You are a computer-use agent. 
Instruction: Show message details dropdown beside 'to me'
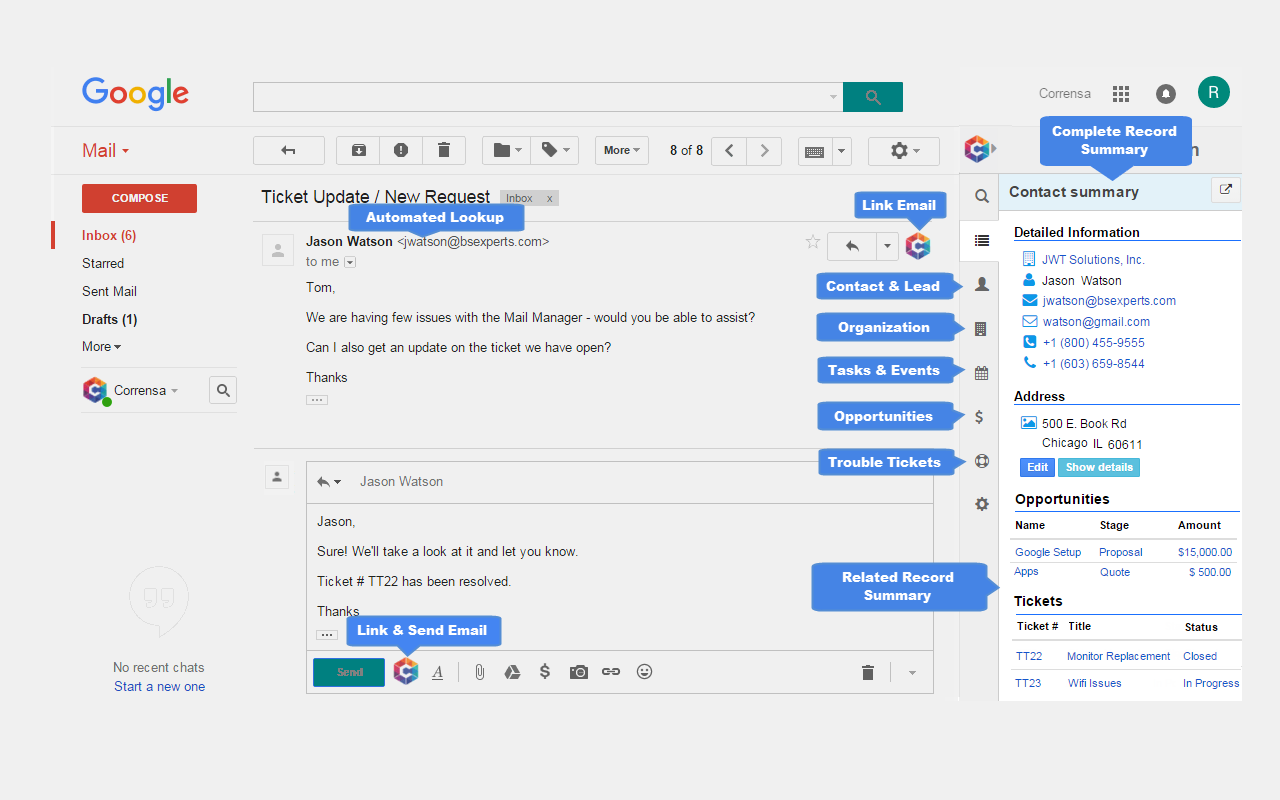tap(350, 262)
